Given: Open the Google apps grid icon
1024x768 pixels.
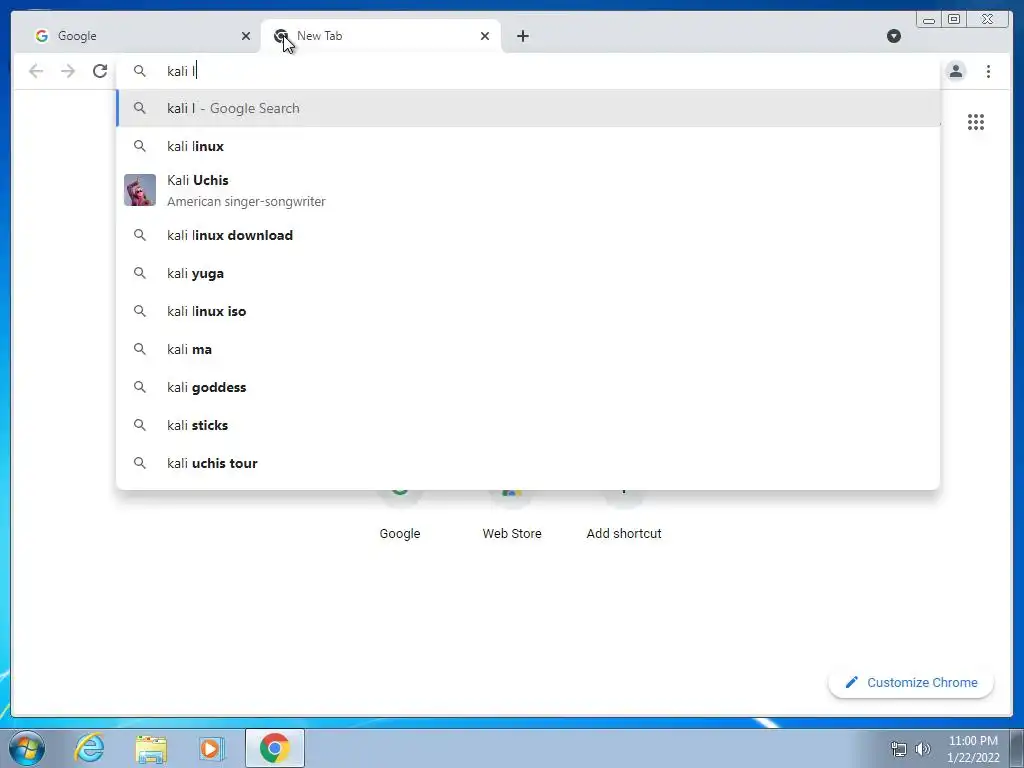Looking at the screenshot, I should 976,121.
